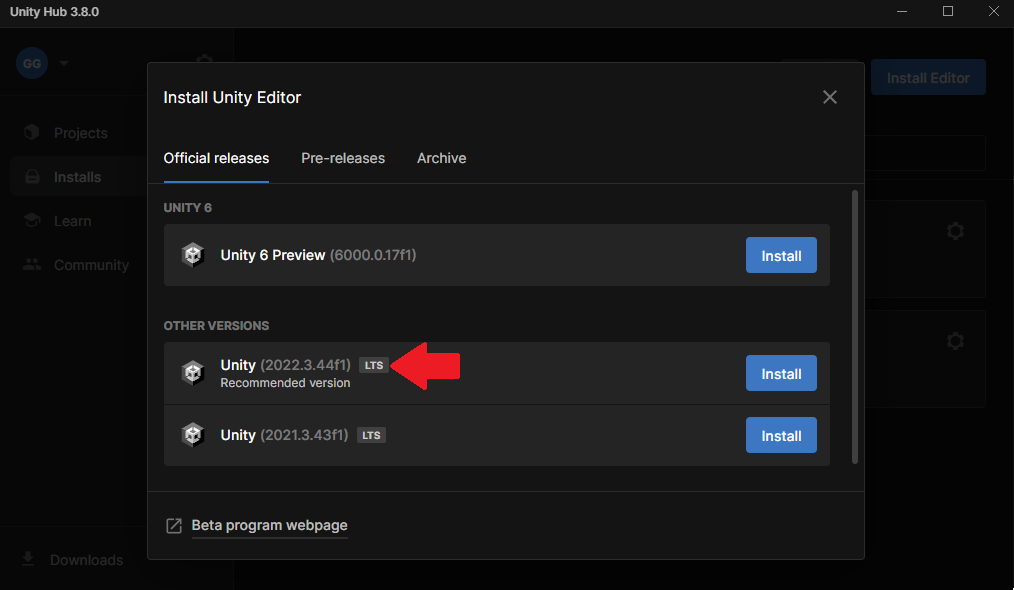
Task: Open Community in the sidebar
Action: click(x=91, y=265)
